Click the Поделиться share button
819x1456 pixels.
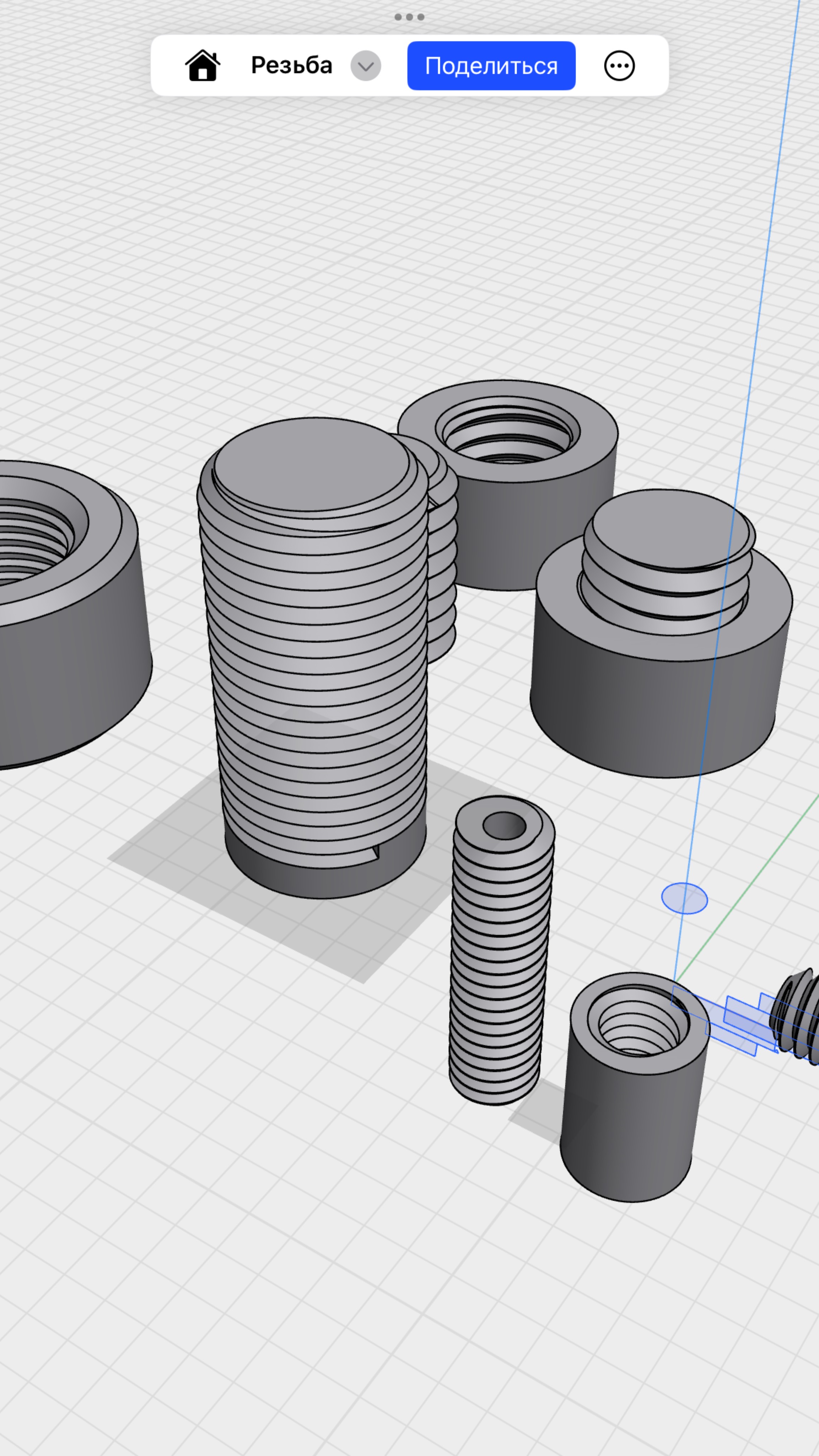[491, 65]
